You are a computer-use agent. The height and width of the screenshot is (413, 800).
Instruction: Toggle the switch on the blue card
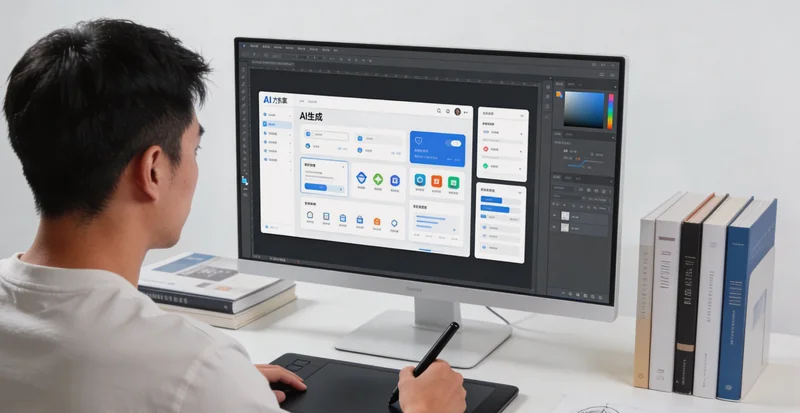click(455, 144)
